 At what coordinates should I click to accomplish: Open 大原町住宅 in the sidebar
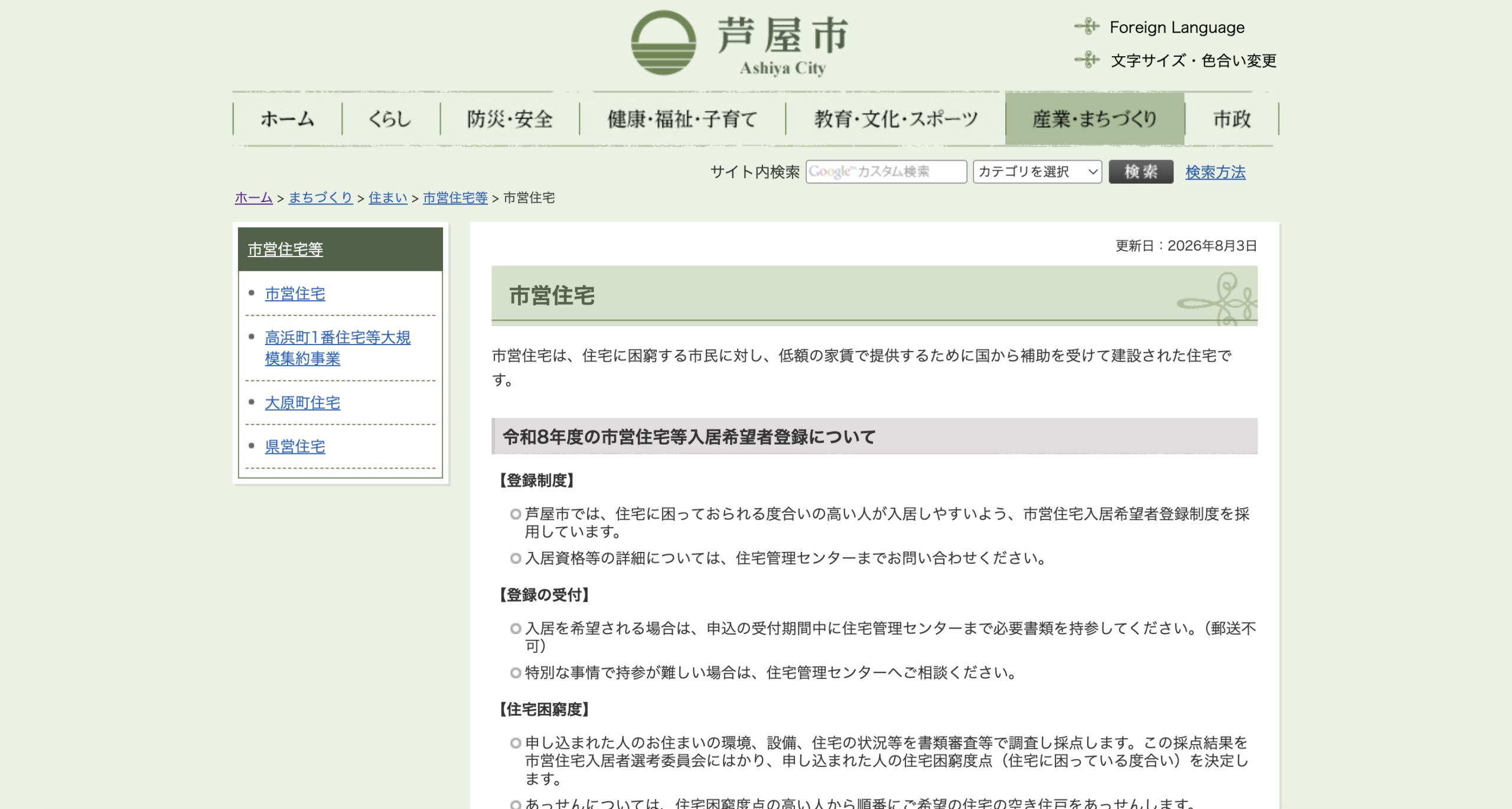pyautogui.click(x=302, y=403)
